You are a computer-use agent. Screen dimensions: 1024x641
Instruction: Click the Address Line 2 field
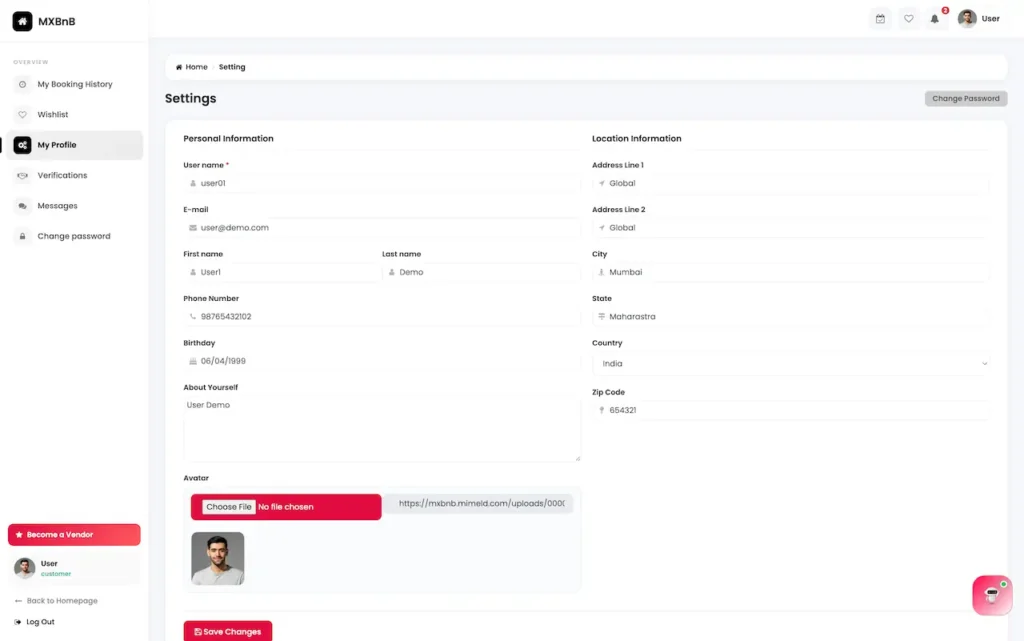coord(791,228)
